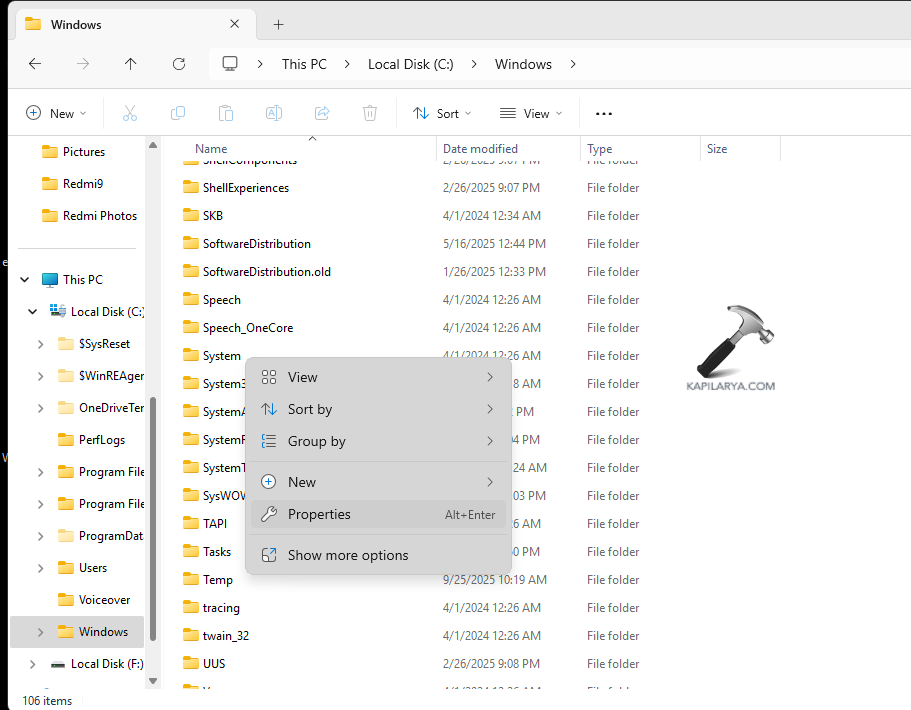Refresh the current folder view
The width and height of the screenshot is (911, 710).
[179, 64]
